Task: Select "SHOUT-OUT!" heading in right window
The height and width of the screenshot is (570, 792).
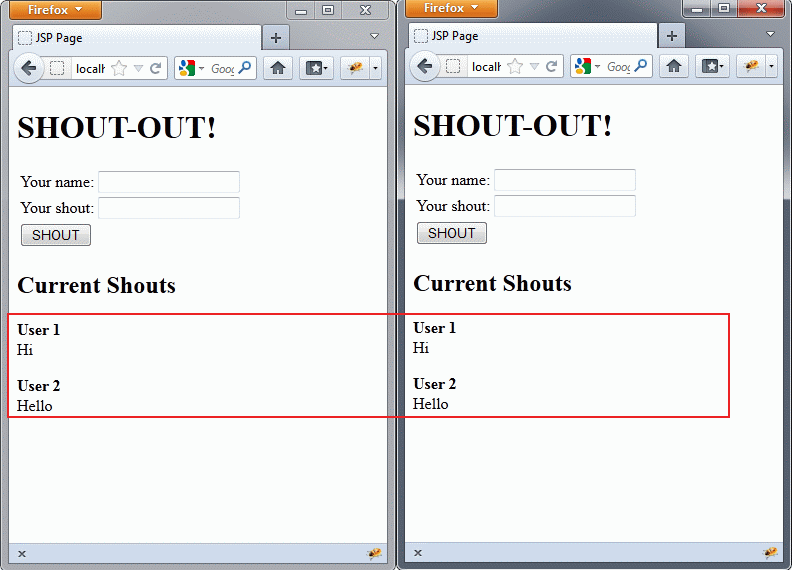Action: point(513,125)
